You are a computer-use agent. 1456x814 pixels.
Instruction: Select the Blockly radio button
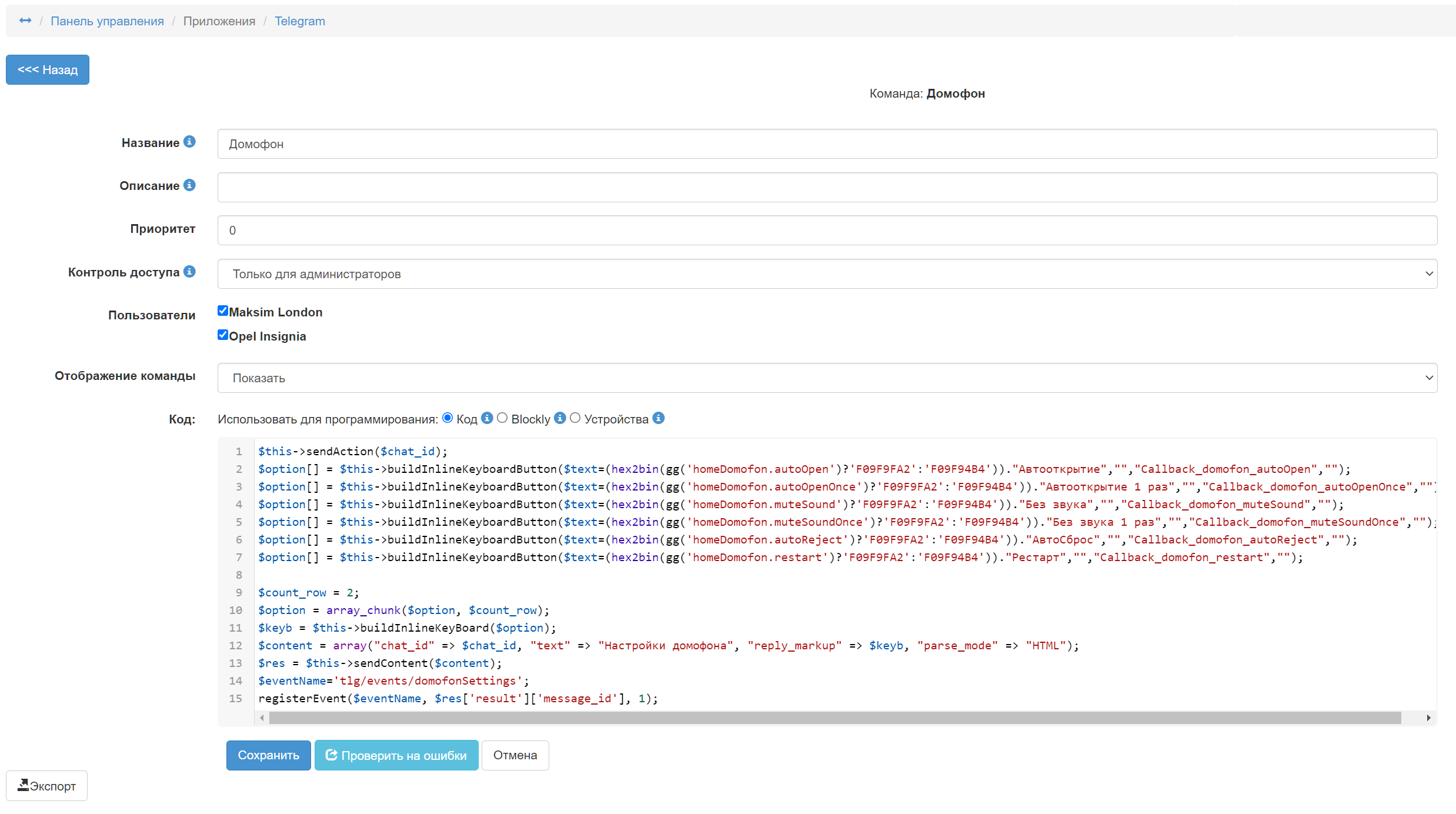[502, 418]
